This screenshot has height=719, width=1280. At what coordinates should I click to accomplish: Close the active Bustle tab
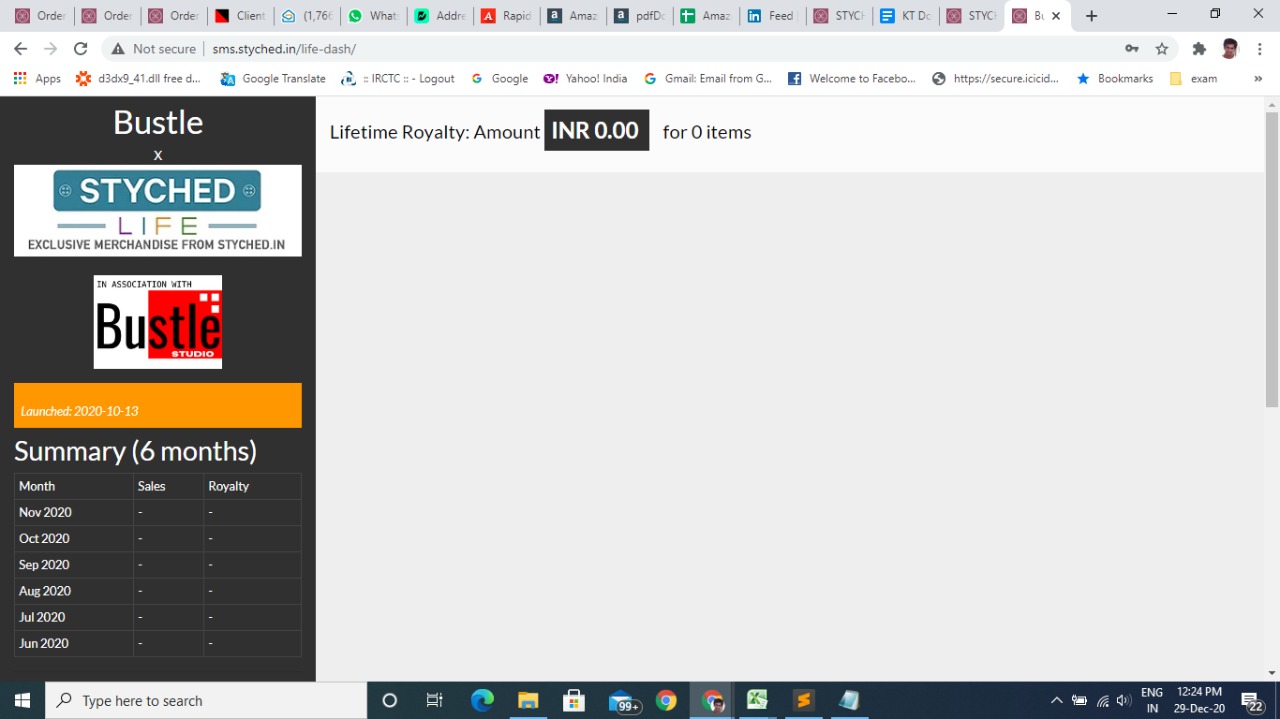[x=1056, y=16]
